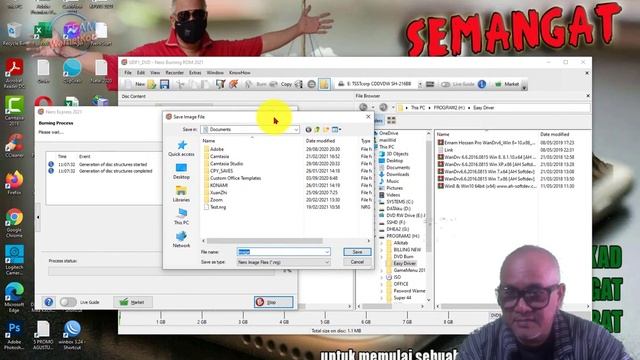The height and width of the screenshot is (360, 640).
Task: Click the choose recorder icon after drive dropdown
Action: [430, 84]
